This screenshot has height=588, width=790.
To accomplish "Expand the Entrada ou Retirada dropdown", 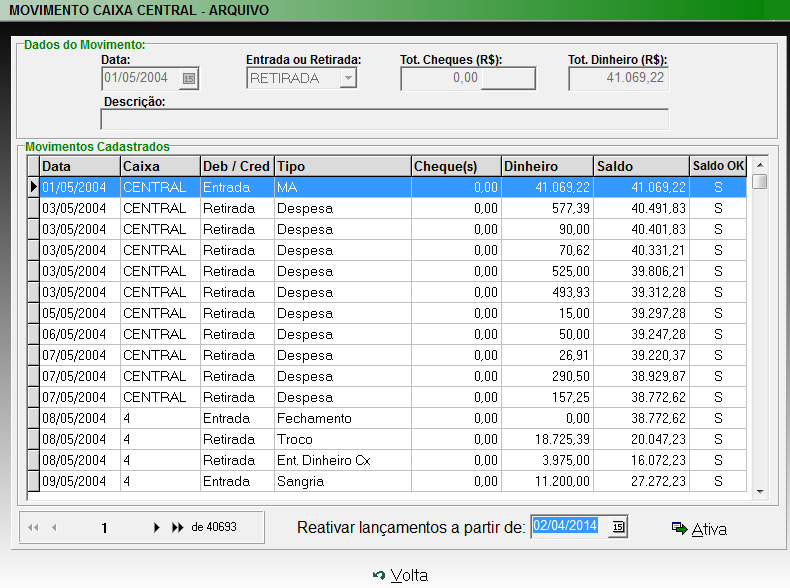I will [x=348, y=79].
